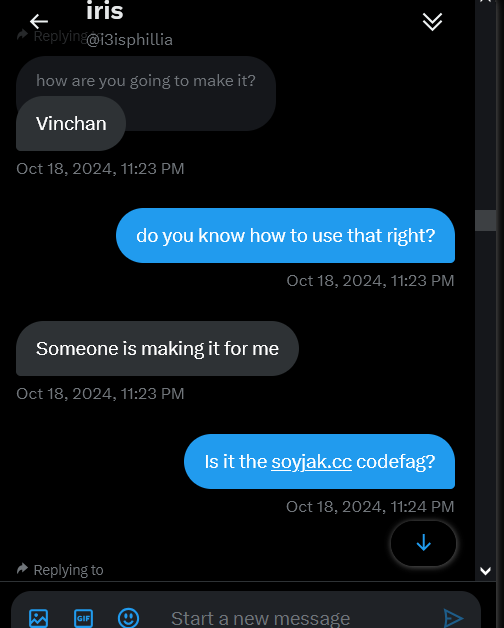504x628 pixels.
Task: Open the GIF picker icon
Action: click(x=83, y=618)
